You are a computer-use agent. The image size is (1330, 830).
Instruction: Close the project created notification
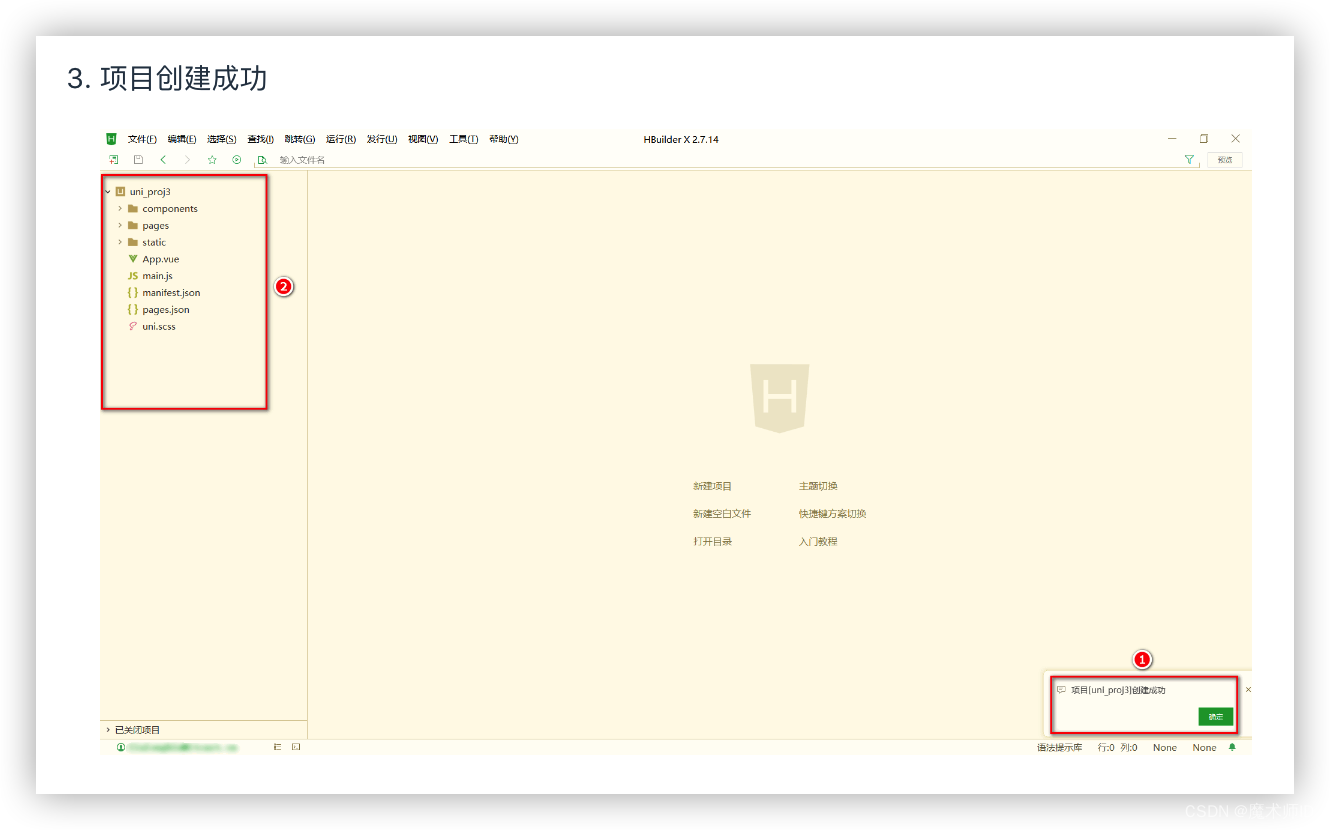coord(1248,690)
